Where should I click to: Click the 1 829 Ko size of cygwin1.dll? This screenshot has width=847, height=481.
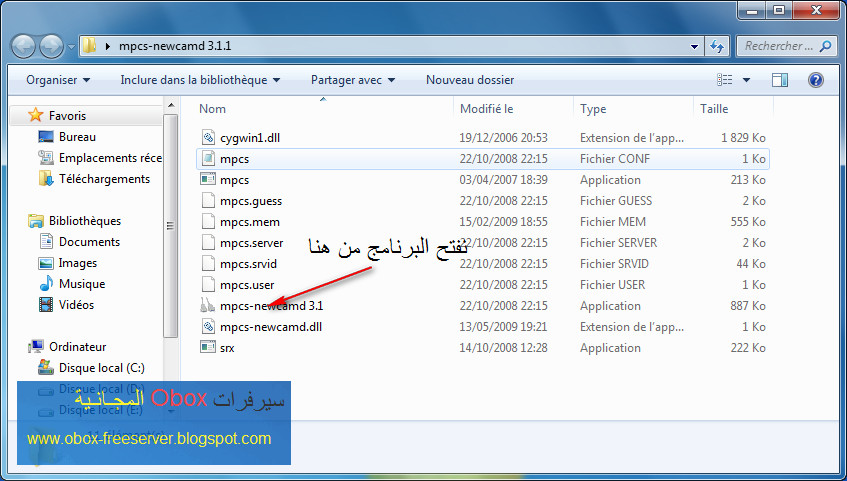(743, 138)
